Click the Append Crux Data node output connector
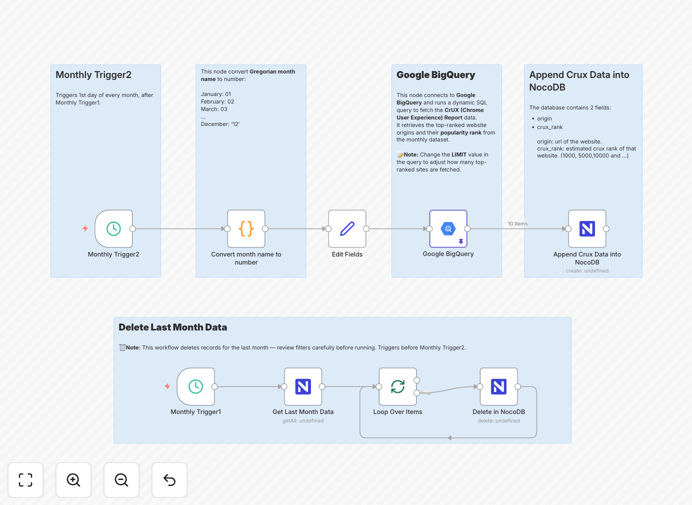692x505 pixels. [x=606, y=229]
